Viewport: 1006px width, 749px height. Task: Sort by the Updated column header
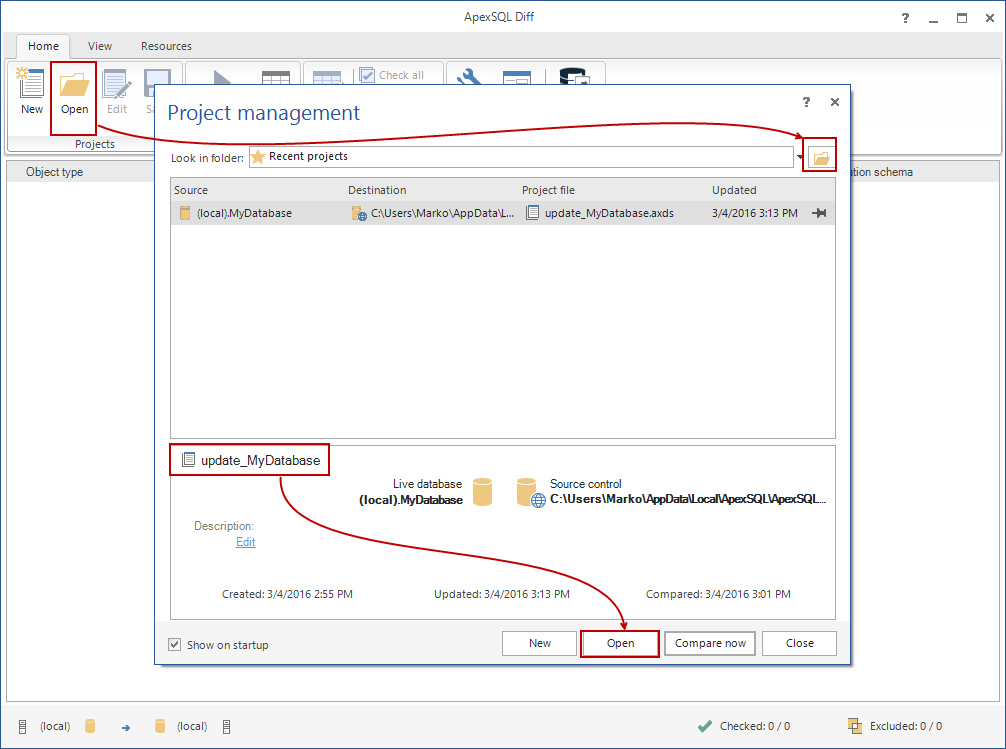point(734,190)
